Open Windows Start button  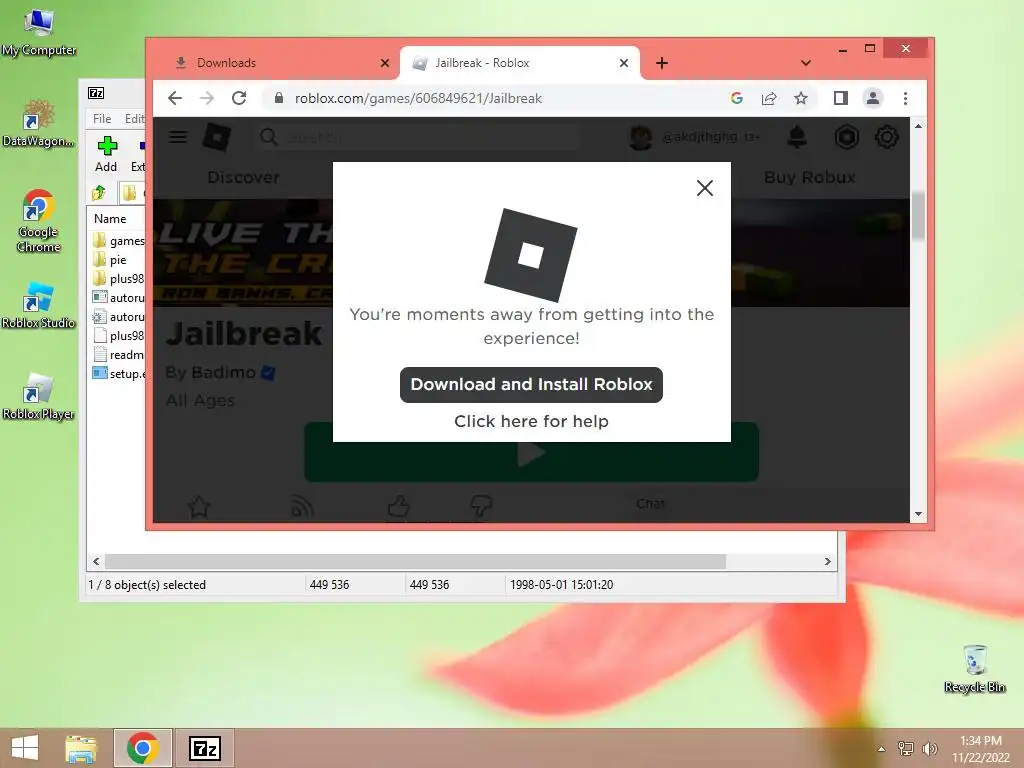(25, 748)
